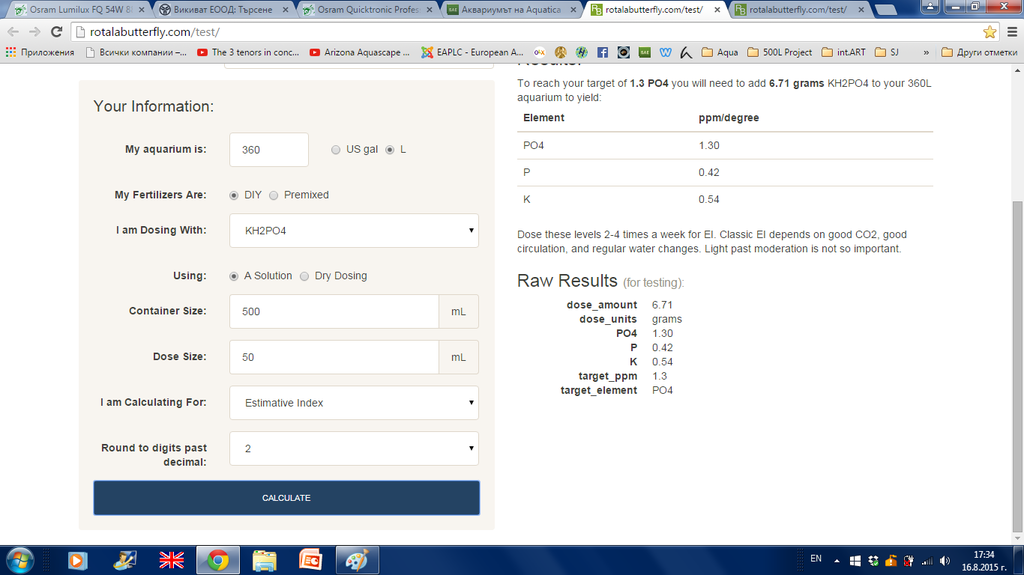Open the Arizona Aquascape bookmark

(x=360, y=52)
